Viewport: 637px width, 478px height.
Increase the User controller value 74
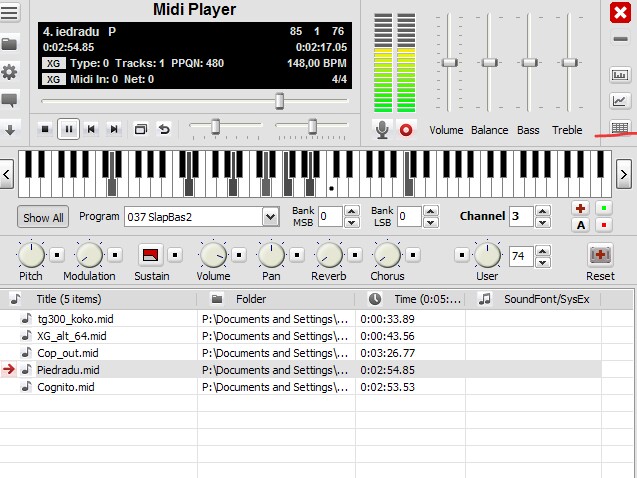[543, 251]
